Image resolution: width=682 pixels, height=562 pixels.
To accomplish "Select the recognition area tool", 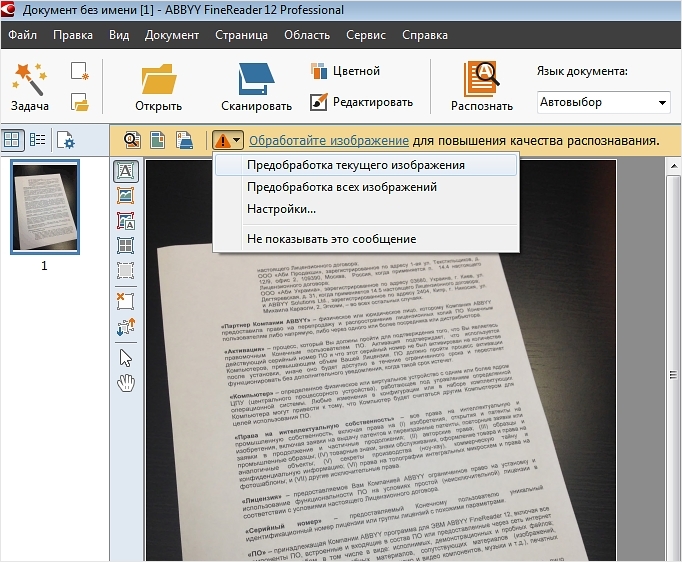I will click(126, 270).
